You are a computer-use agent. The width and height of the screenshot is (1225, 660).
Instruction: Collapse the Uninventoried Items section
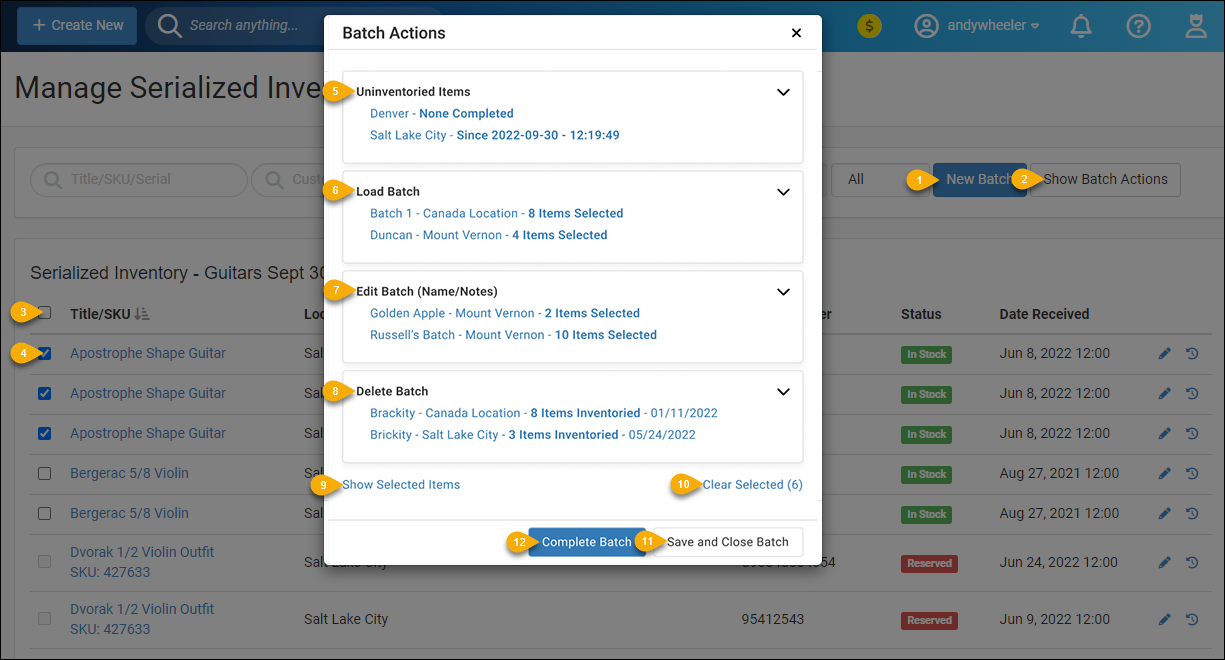(x=784, y=92)
